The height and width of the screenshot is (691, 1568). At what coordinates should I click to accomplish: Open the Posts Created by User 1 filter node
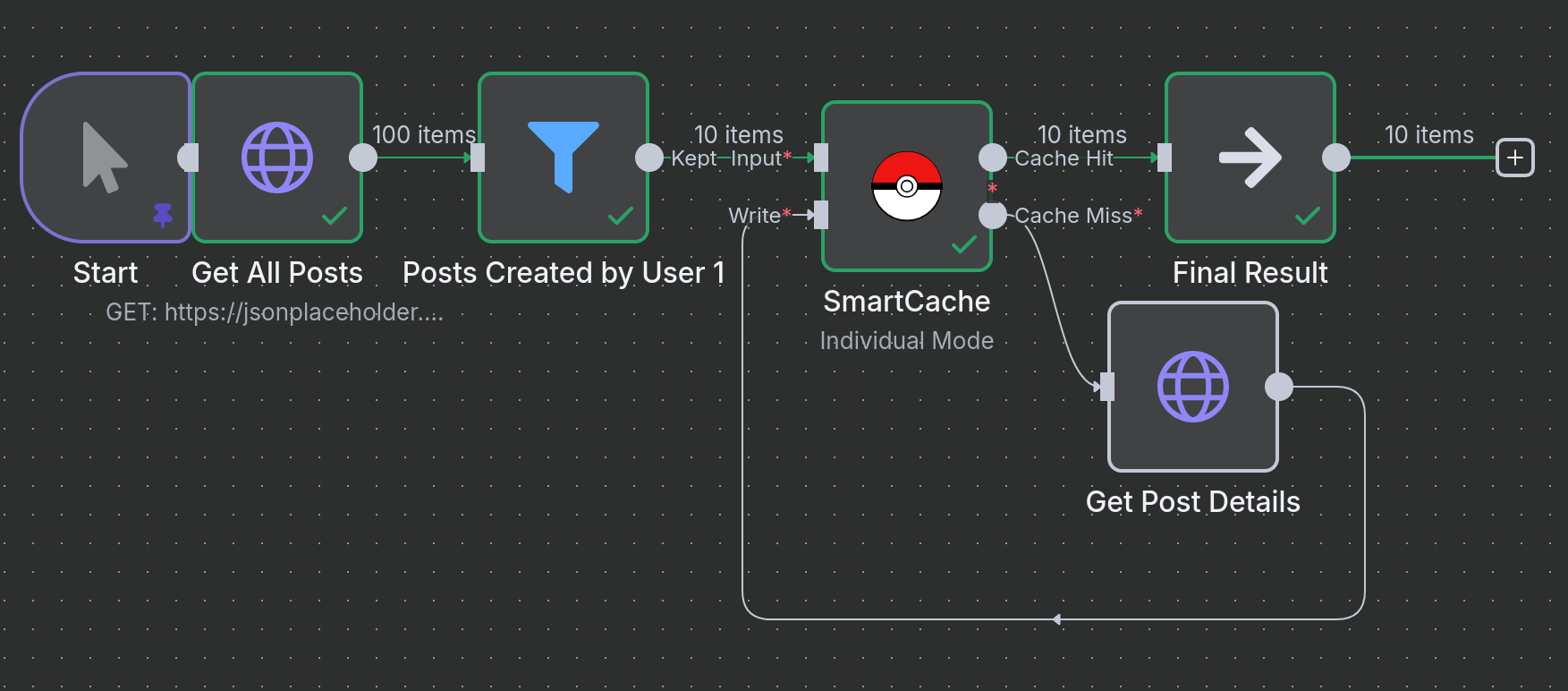[564, 158]
